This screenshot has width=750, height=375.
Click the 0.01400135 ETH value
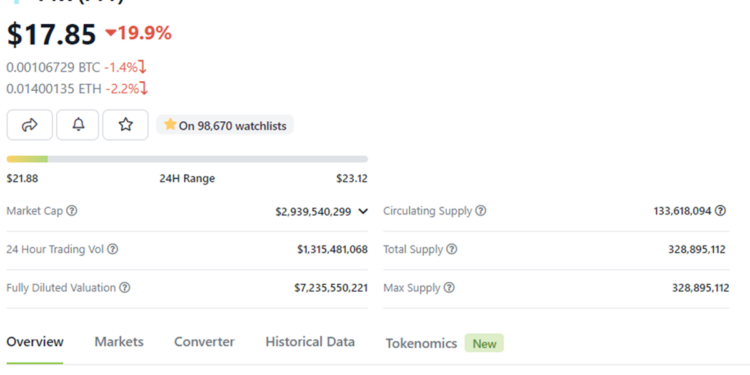point(54,88)
